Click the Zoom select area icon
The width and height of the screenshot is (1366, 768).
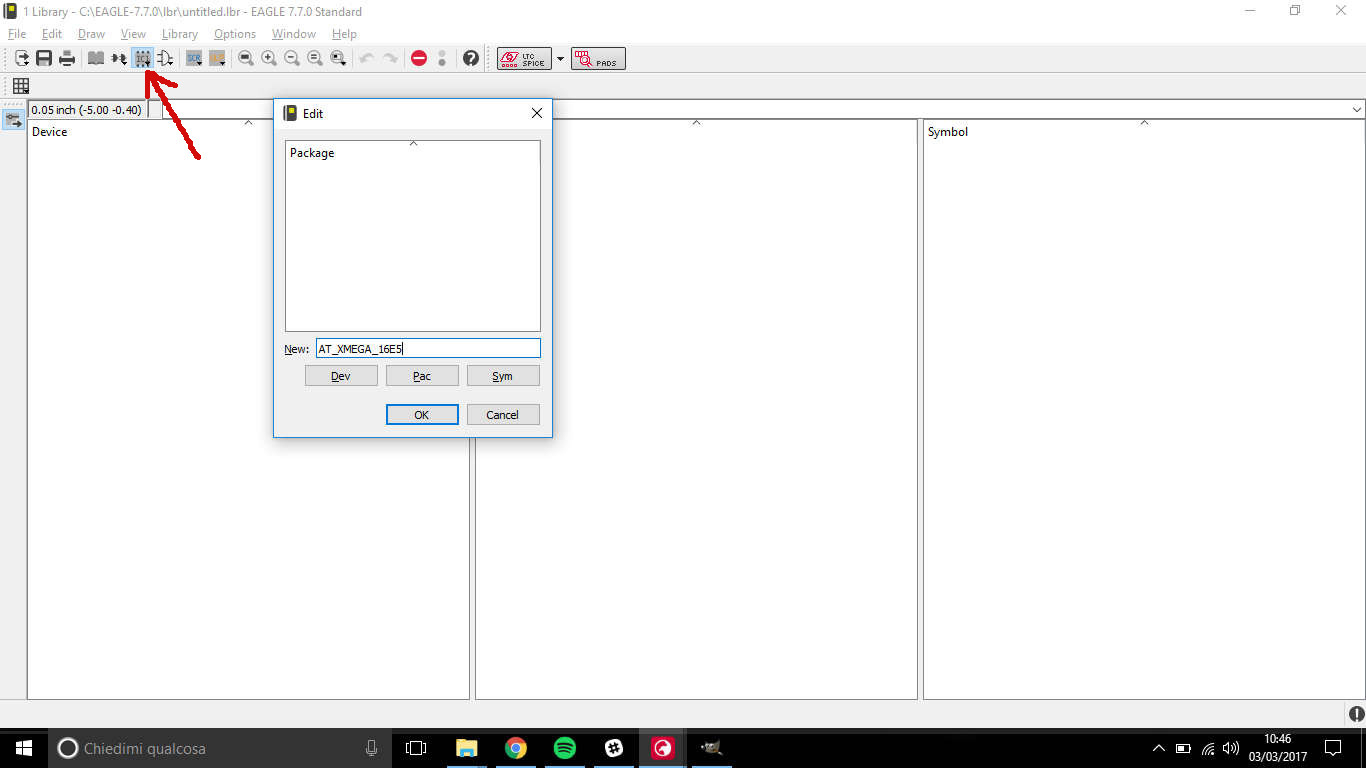pyautogui.click(x=338, y=59)
